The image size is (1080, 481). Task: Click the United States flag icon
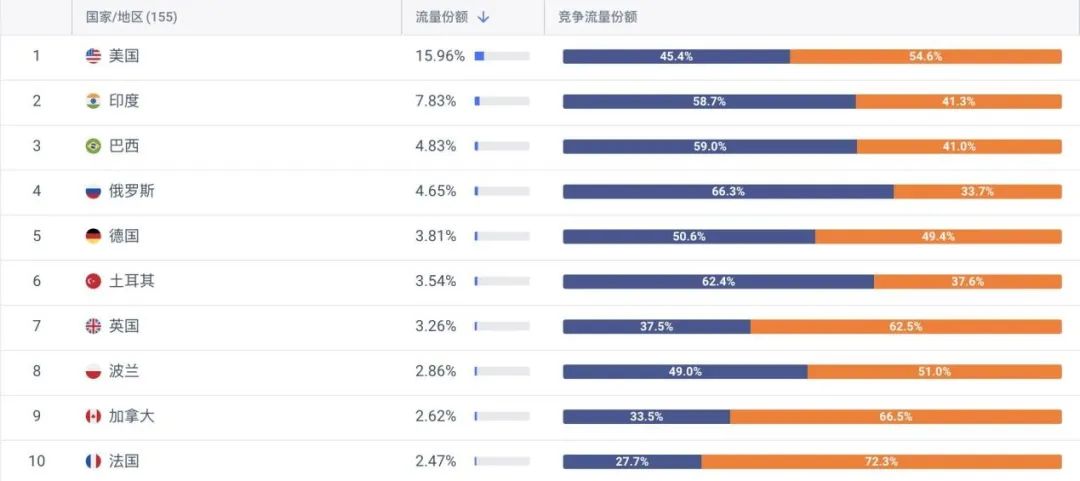93,56
